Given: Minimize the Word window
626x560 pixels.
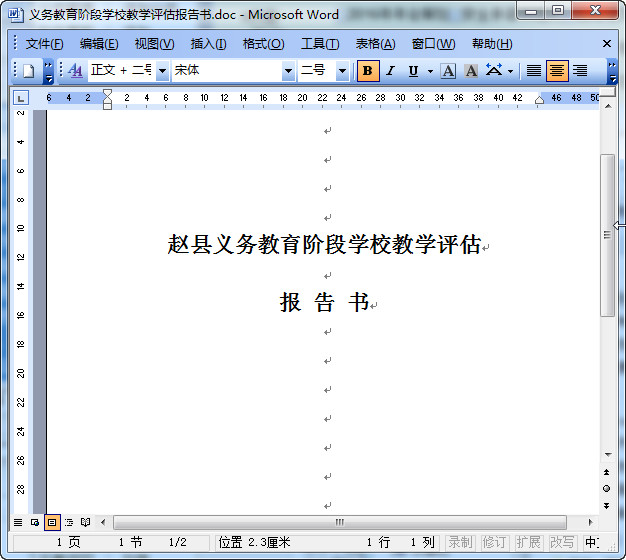Looking at the screenshot, I should click(531, 11).
